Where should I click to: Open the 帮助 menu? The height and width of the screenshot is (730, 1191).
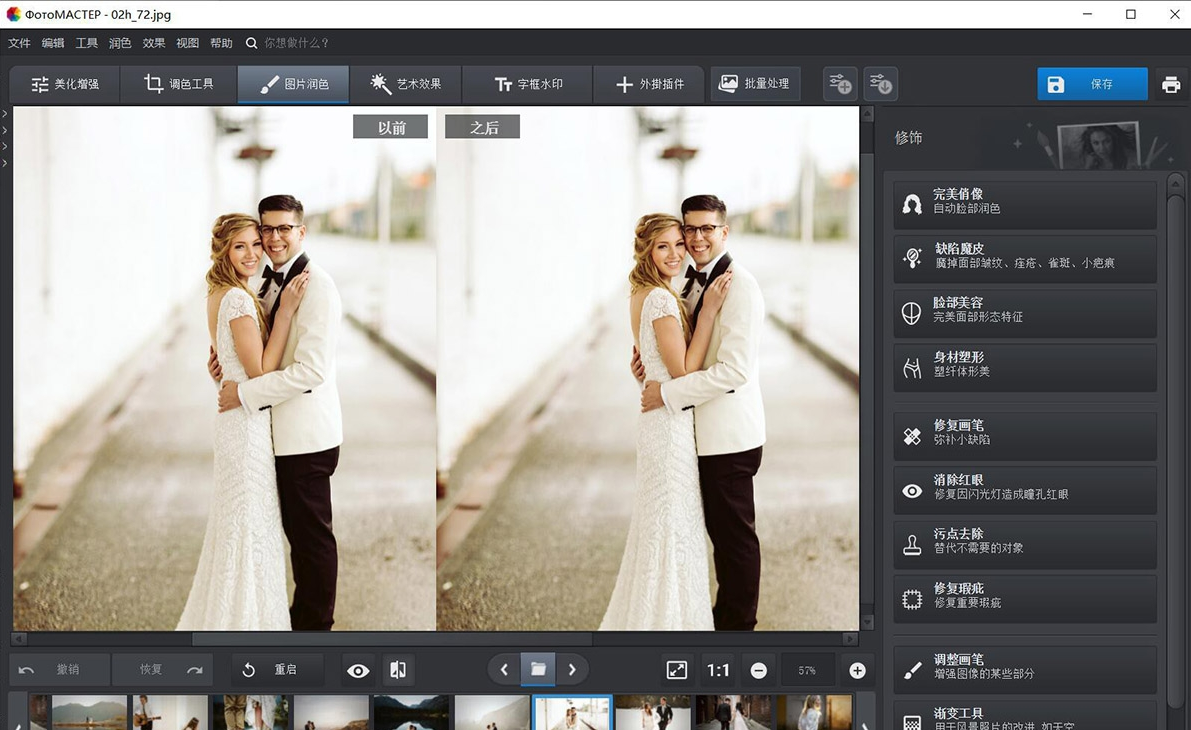pyautogui.click(x=221, y=43)
